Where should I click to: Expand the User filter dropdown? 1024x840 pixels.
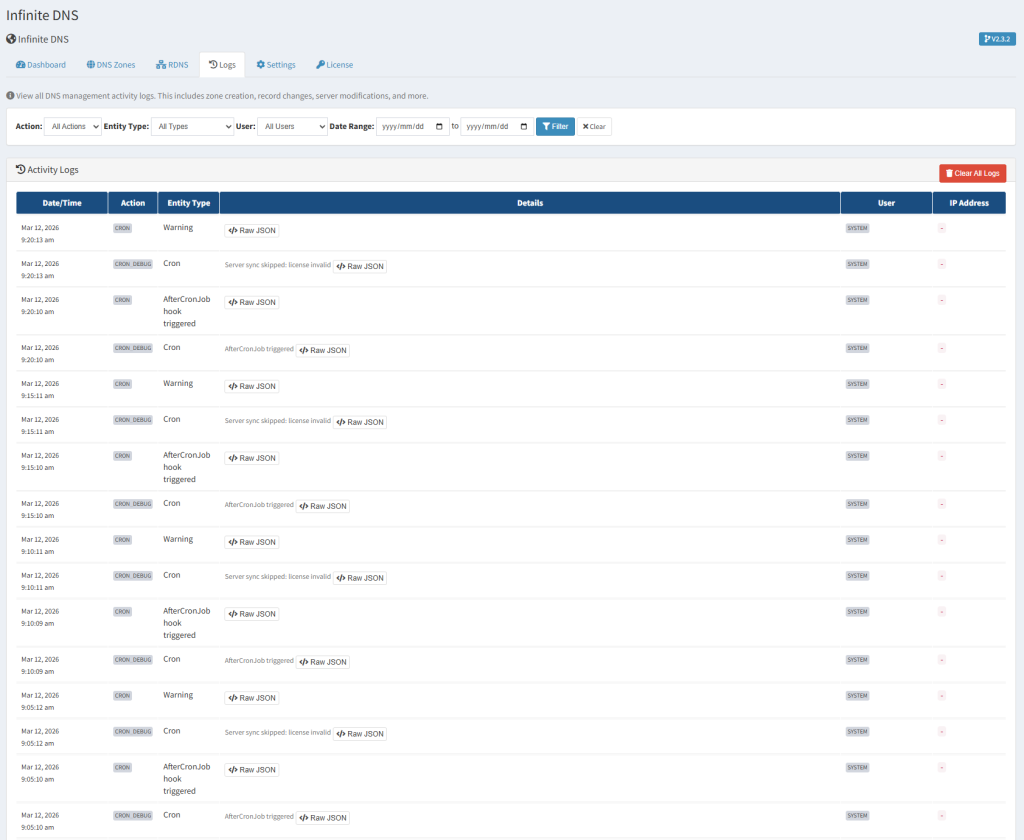coord(292,127)
